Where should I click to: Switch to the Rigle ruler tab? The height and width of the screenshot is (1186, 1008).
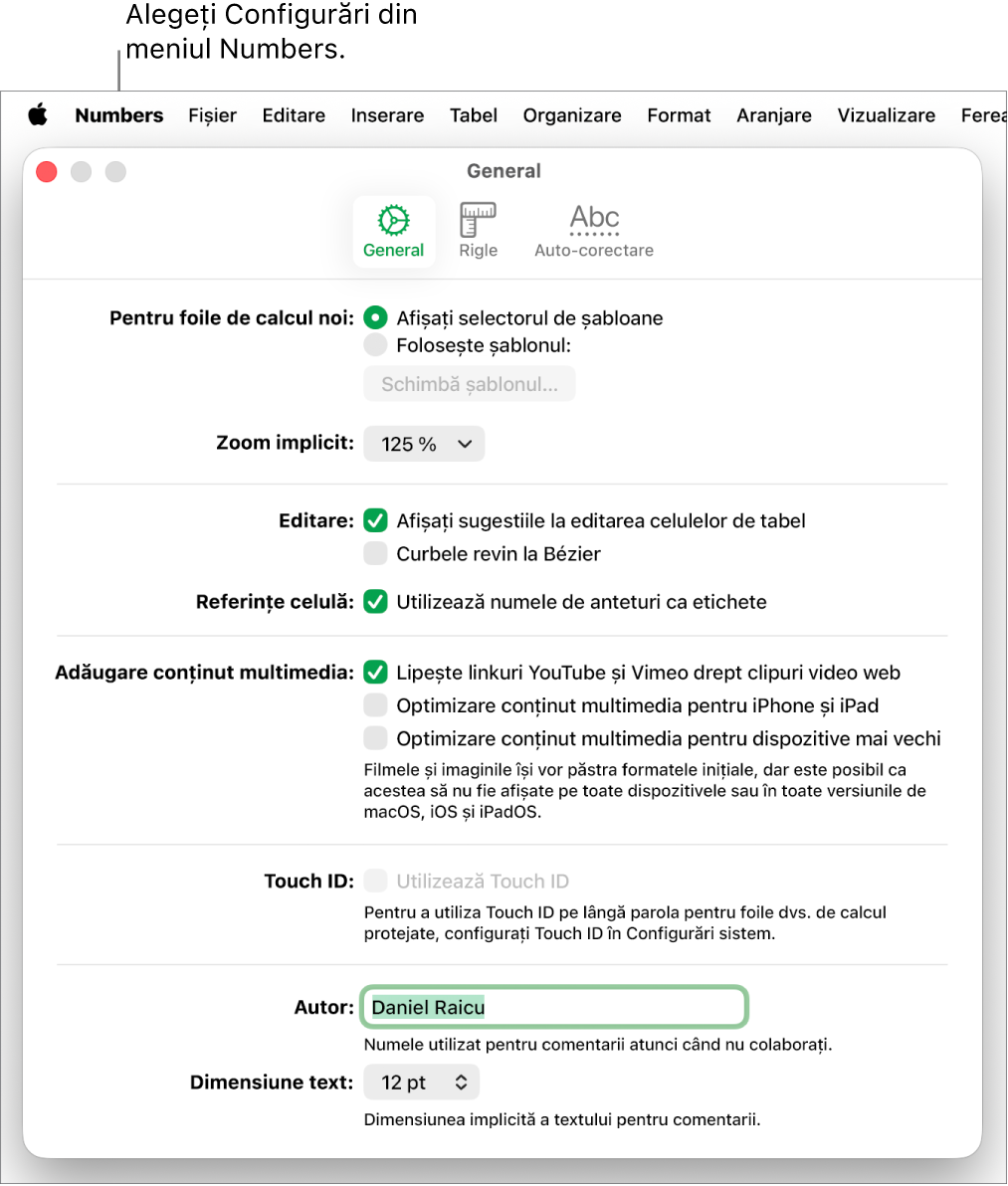pos(478,231)
